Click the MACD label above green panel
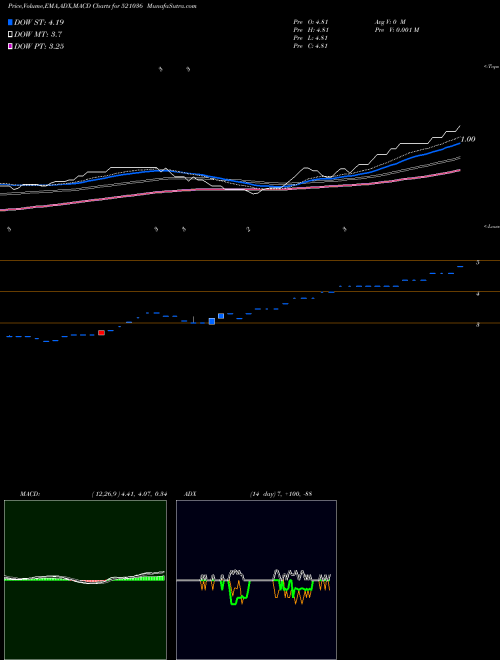 [x=30, y=494]
